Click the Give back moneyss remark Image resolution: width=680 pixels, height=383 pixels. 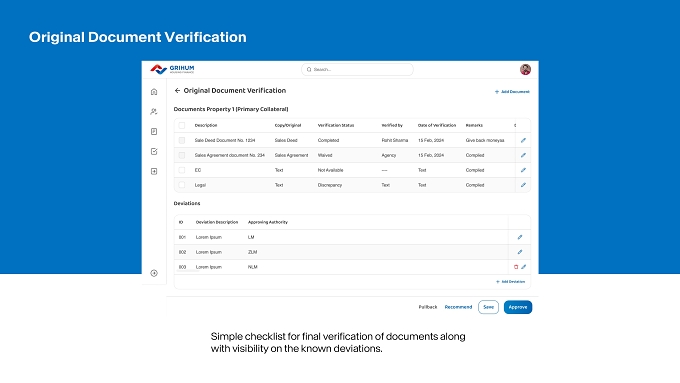[485, 140]
